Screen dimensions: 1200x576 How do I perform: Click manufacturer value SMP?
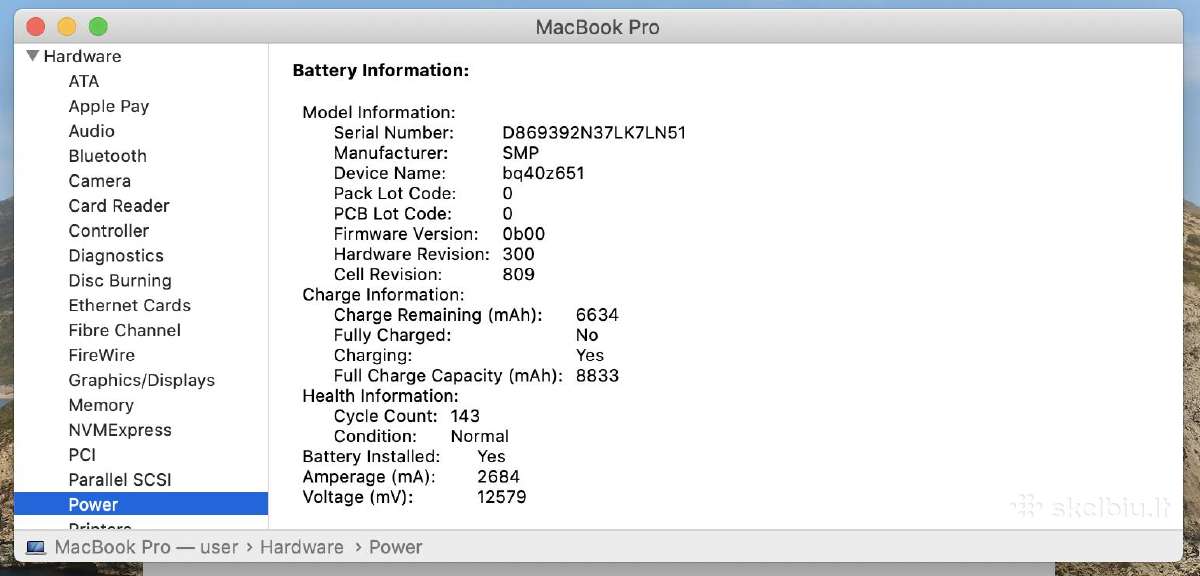click(x=520, y=153)
